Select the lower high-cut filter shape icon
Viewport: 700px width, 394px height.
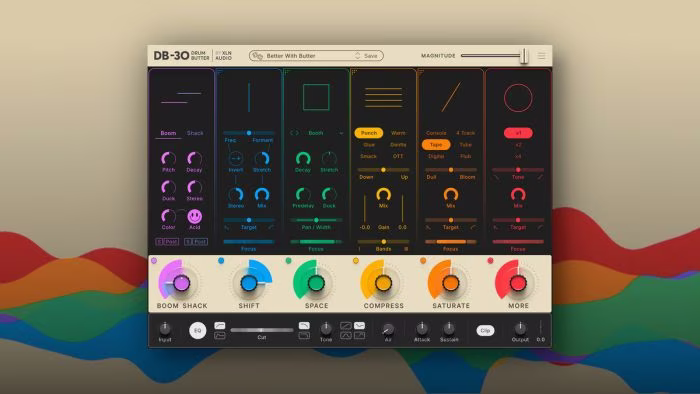(x=304, y=335)
